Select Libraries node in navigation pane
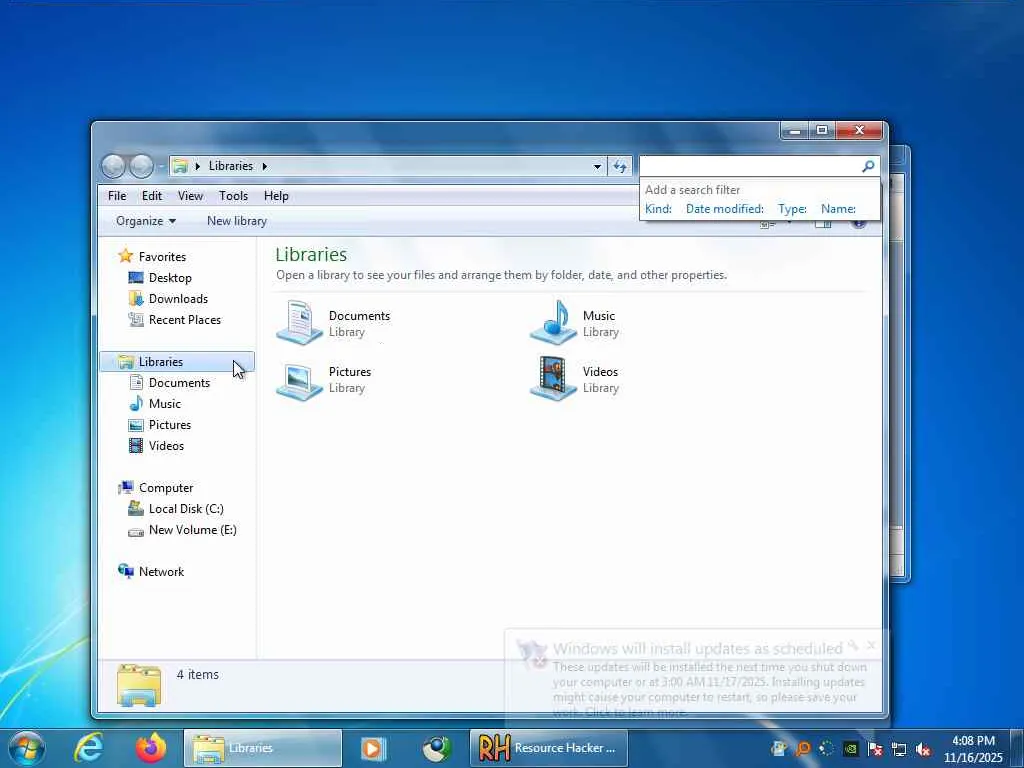The height and width of the screenshot is (768, 1024). click(176, 362)
